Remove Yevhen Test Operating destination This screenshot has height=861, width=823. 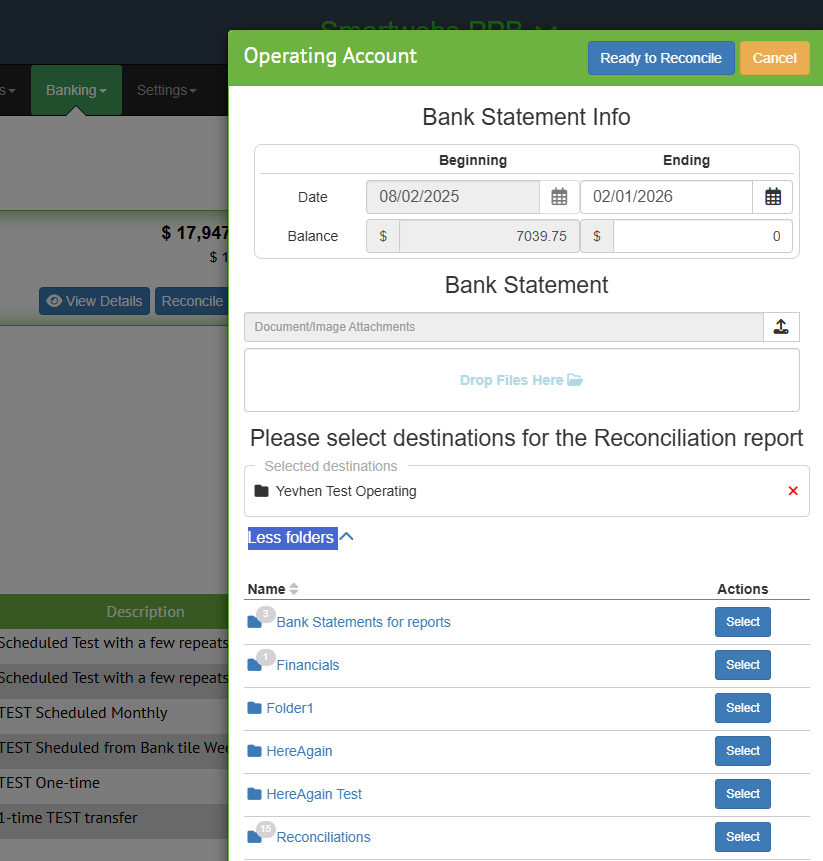click(x=793, y=491)
